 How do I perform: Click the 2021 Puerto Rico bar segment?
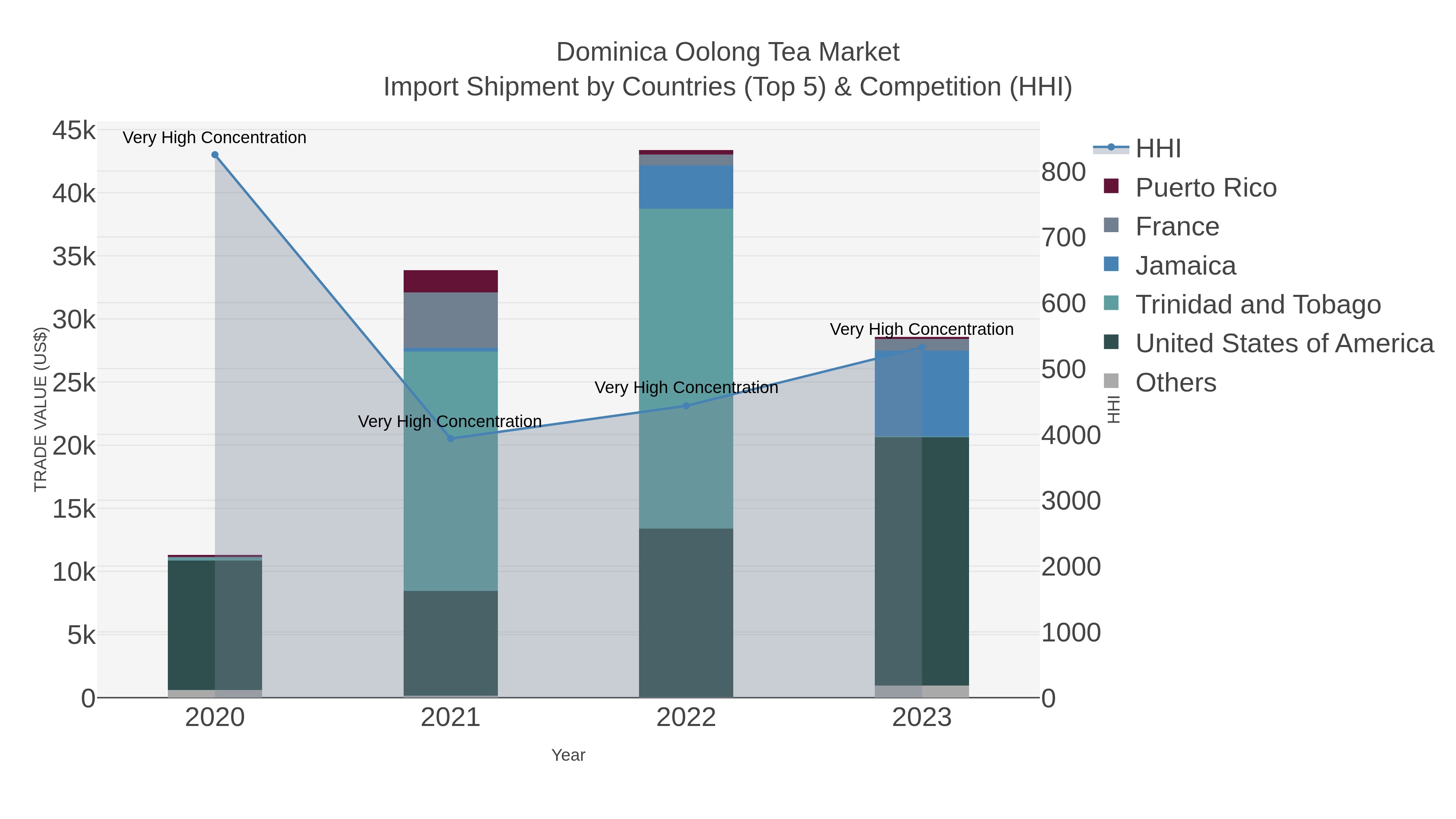451,281
